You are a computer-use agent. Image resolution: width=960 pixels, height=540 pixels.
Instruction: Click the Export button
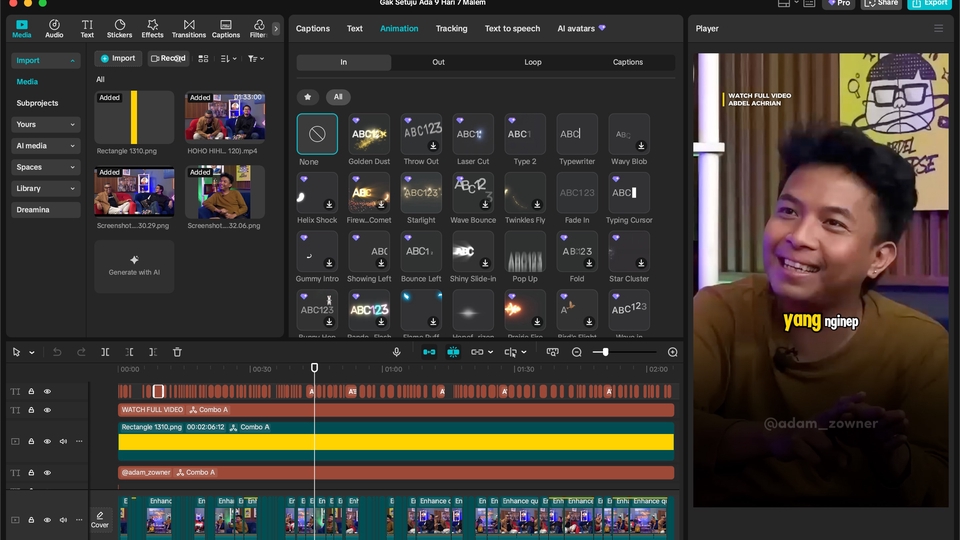(x=929, y=3)
